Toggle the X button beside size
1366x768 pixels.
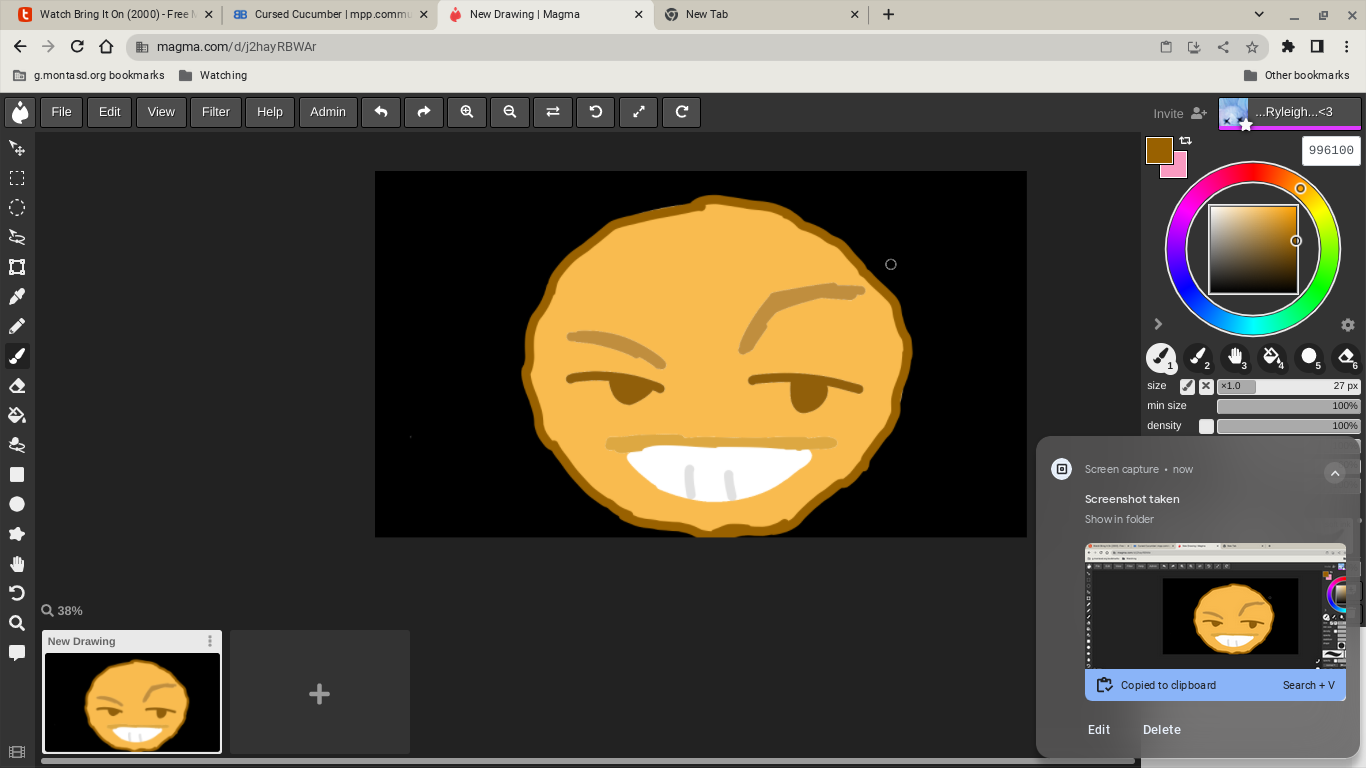point(1206,386)
